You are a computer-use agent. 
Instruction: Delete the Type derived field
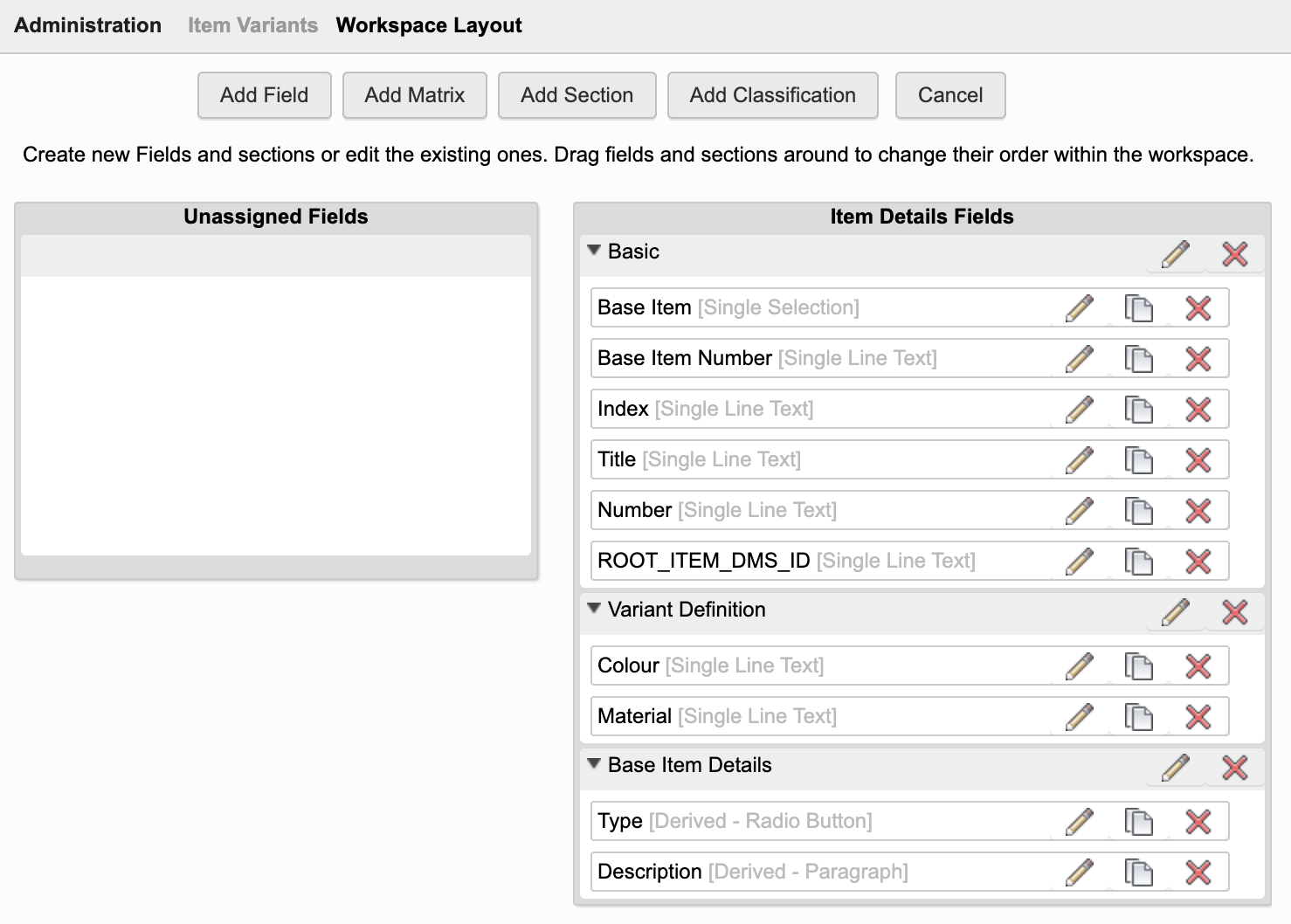coord(1198,822)
